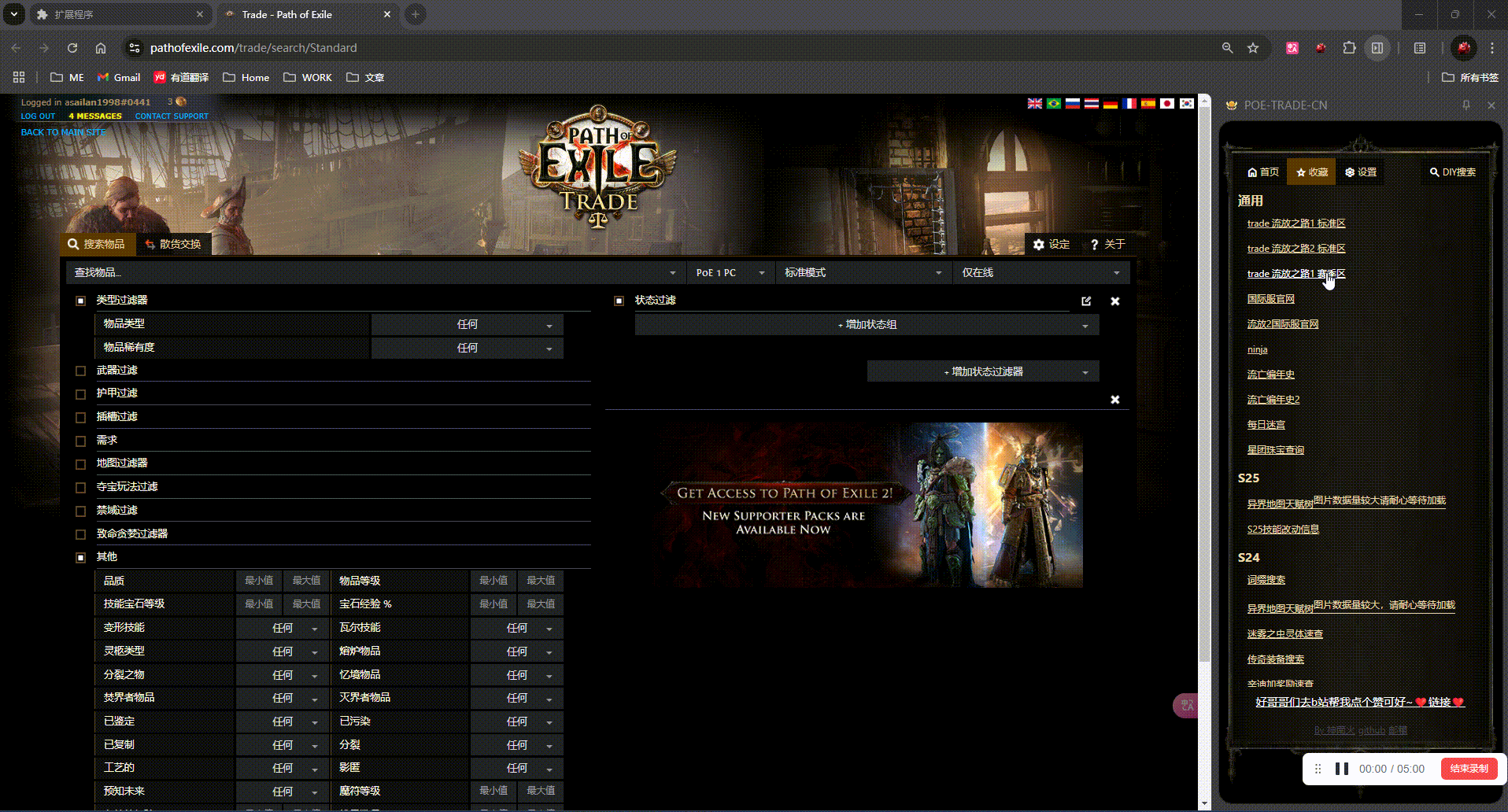Open the 关于 about tab
1508x812 pixels.
click(x=1107, y=244)
